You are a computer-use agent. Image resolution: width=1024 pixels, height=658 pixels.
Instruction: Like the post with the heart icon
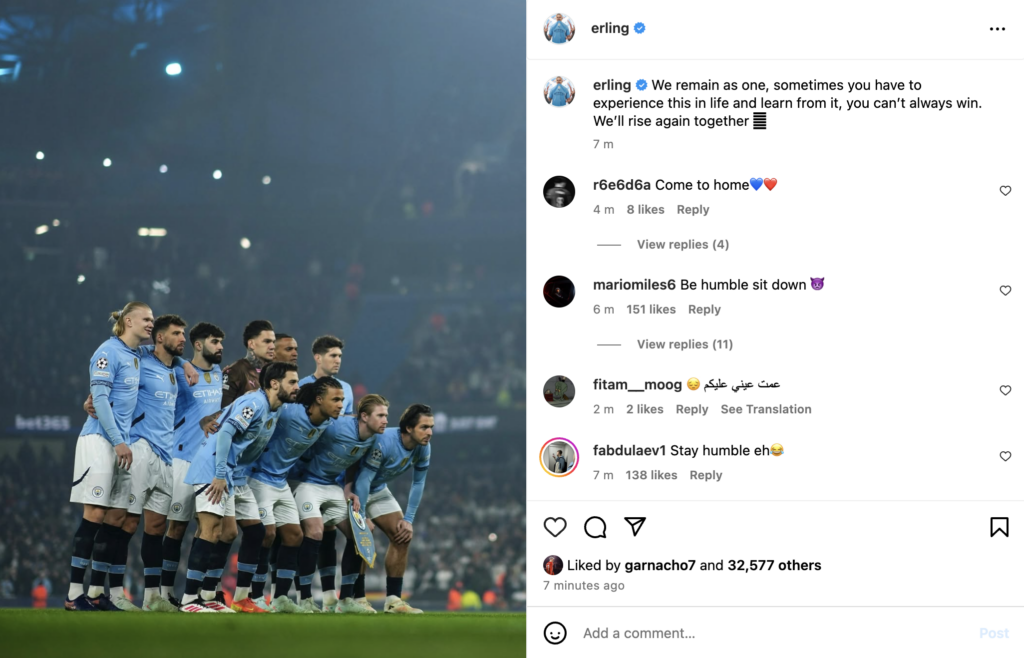[555, 527]
